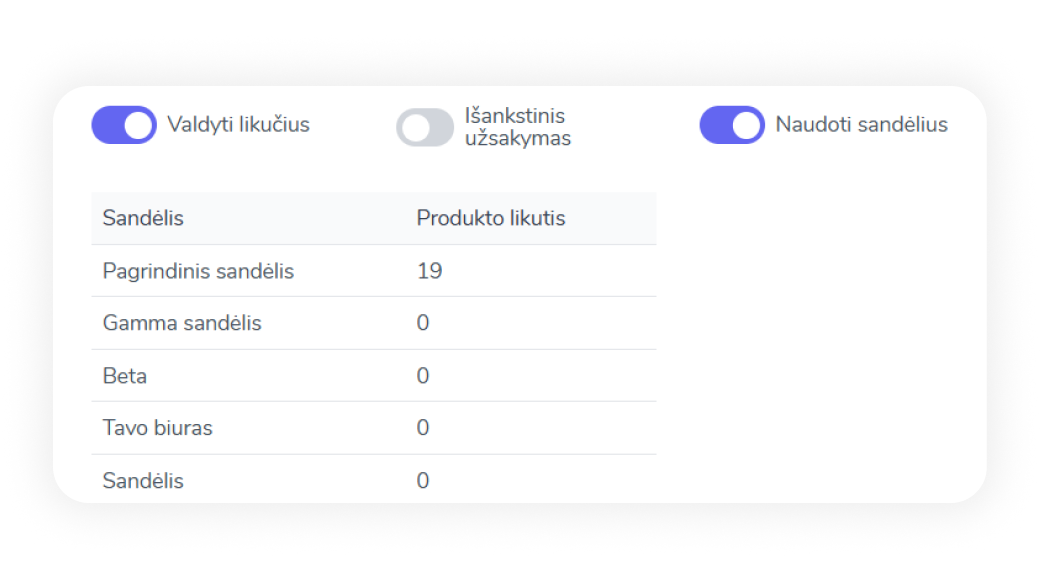Image resolution: width=1040 pixels, height=588 pixels.
Task: Turn off the Naudoti sandėlius switch
Action: point(731,125)
